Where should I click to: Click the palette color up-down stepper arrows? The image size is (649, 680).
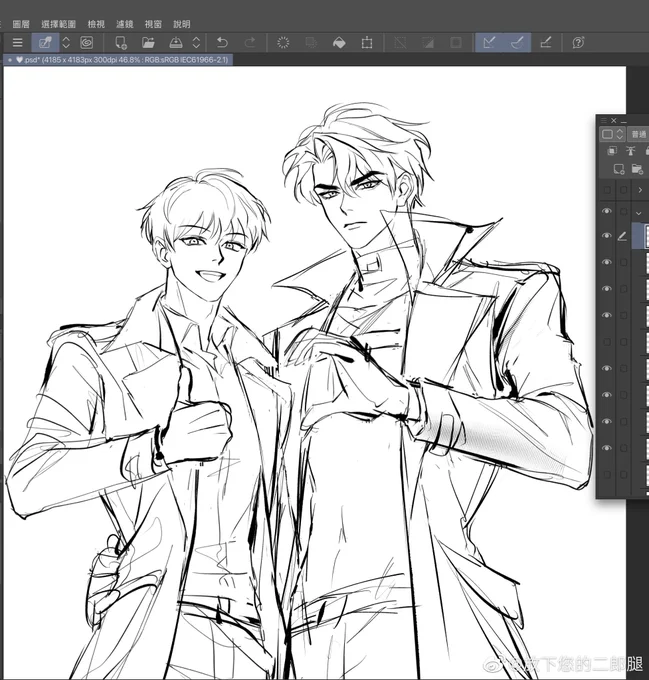click(x=620, y=134)
